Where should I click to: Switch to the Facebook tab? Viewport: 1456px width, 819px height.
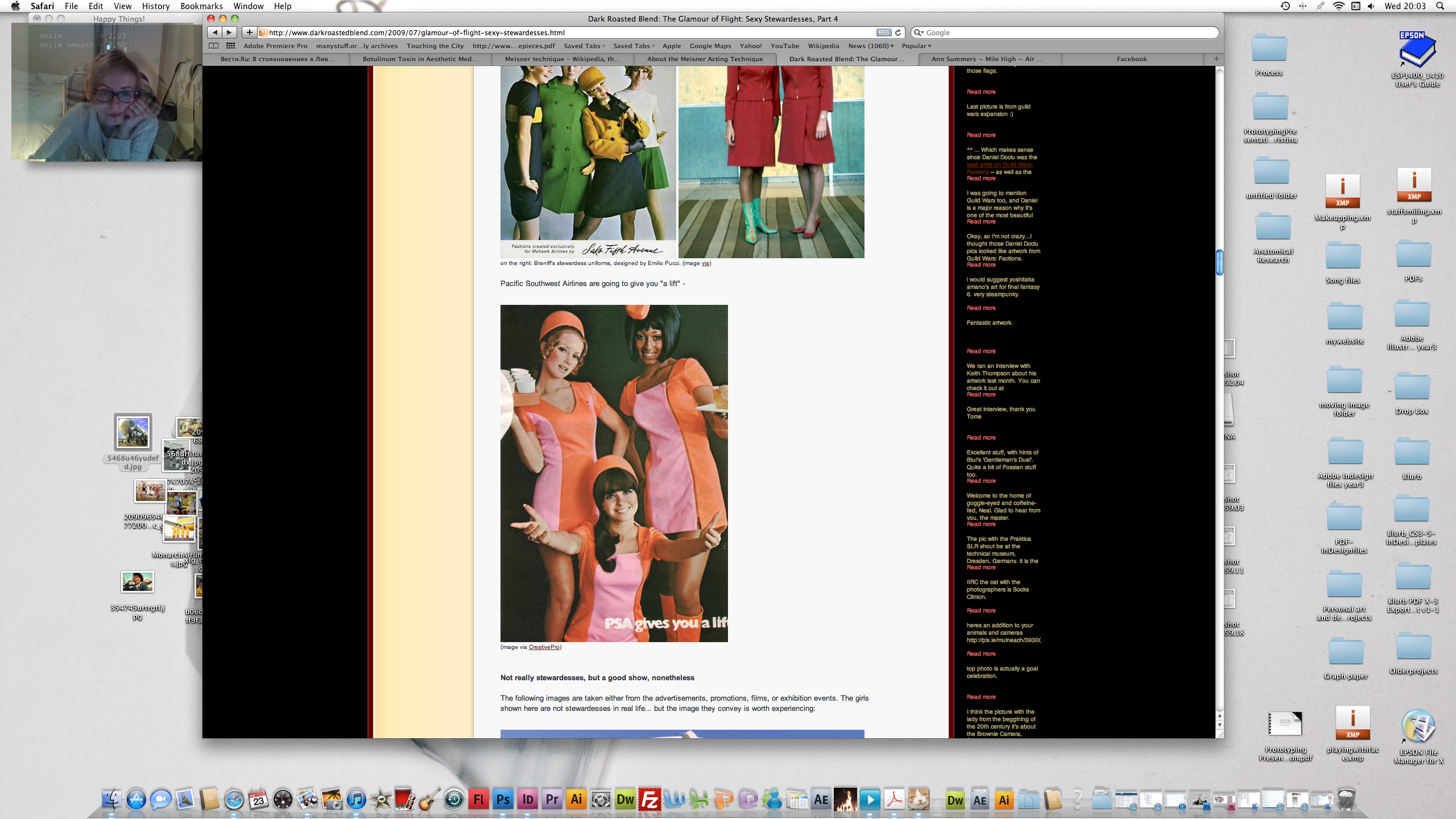[1131, 59]
